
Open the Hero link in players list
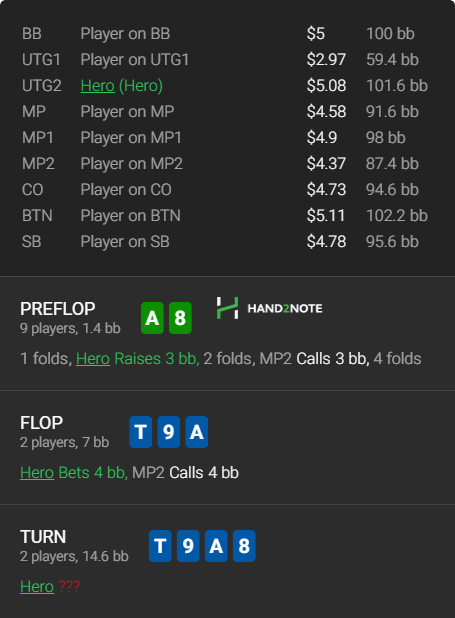tap(97, 86)
